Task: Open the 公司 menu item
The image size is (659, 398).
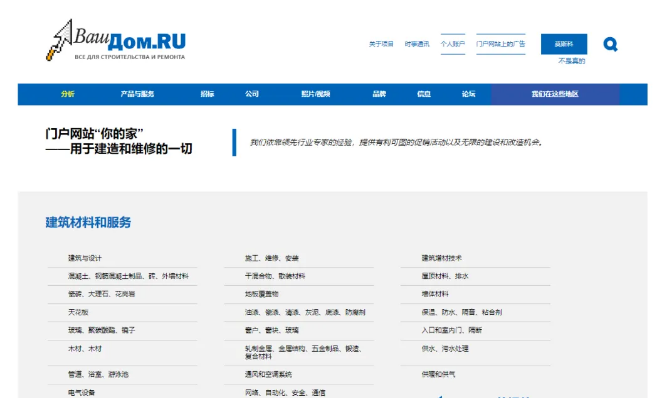Action: click(252, 94)
